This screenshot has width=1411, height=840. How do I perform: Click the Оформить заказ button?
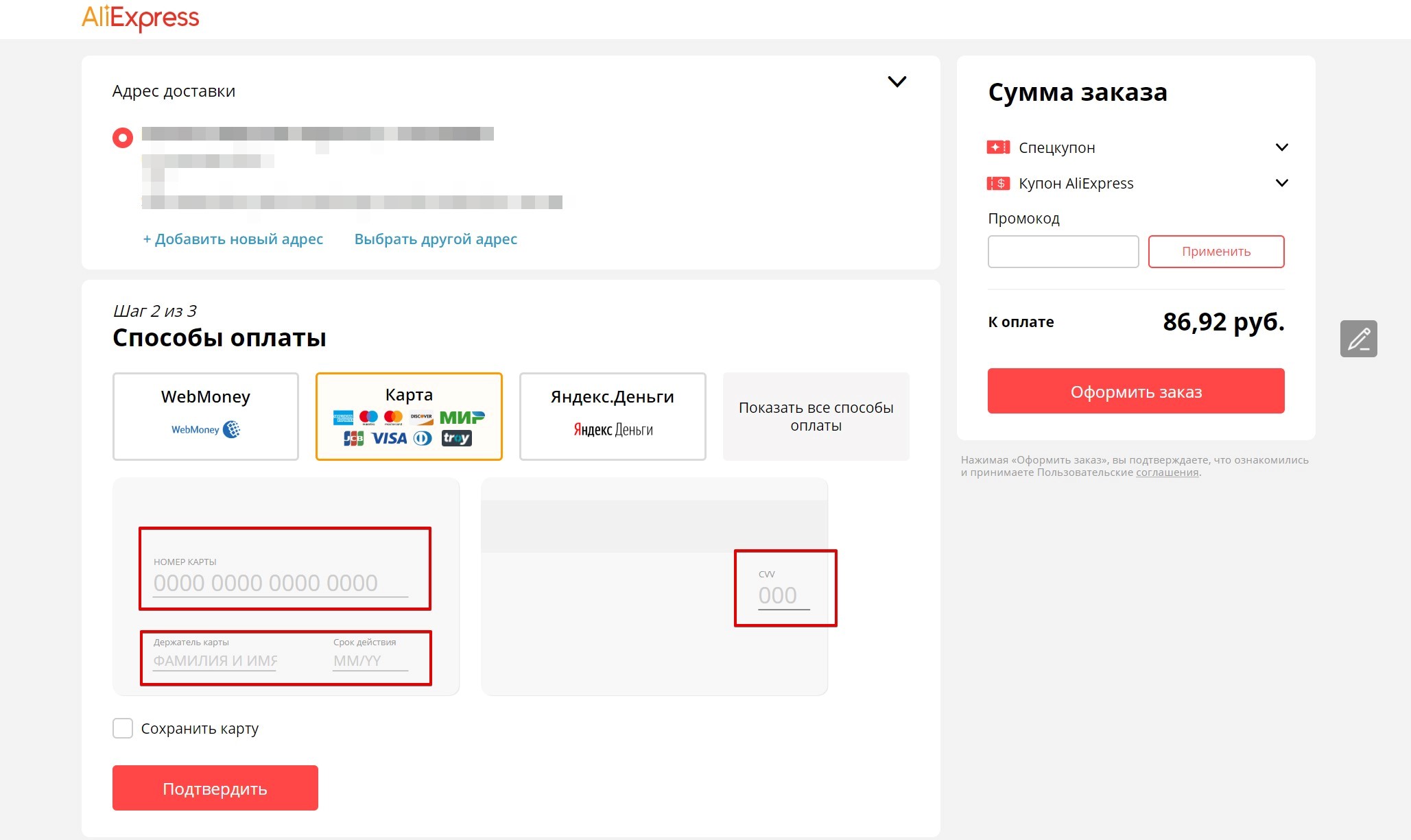[x=1136, y=391]
